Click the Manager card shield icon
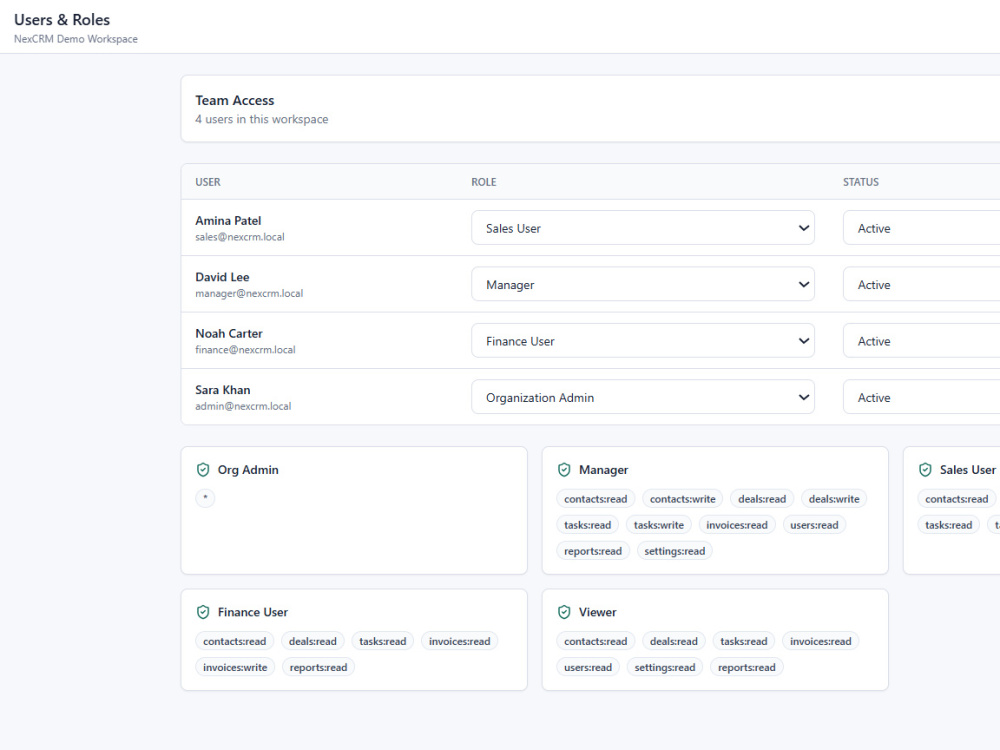Viewport: 1000px width, 750px height. (564, 470)
